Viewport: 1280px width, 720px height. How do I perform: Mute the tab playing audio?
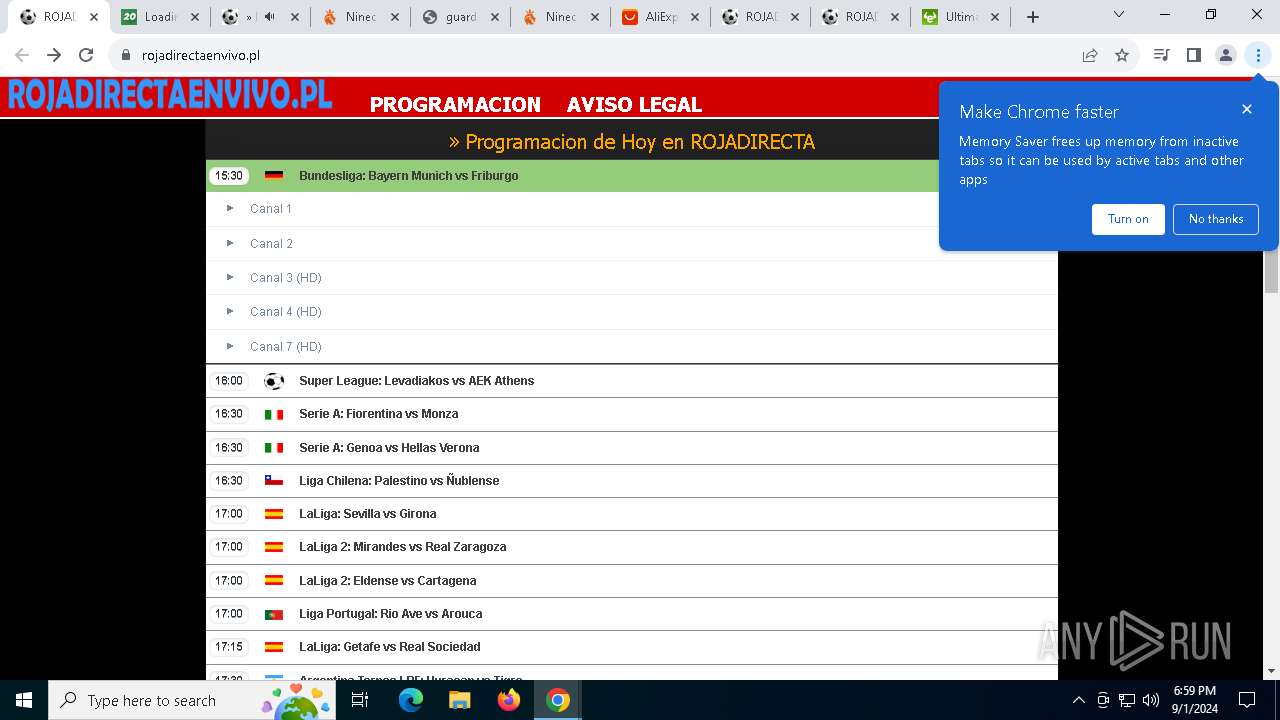click(269, 17)
